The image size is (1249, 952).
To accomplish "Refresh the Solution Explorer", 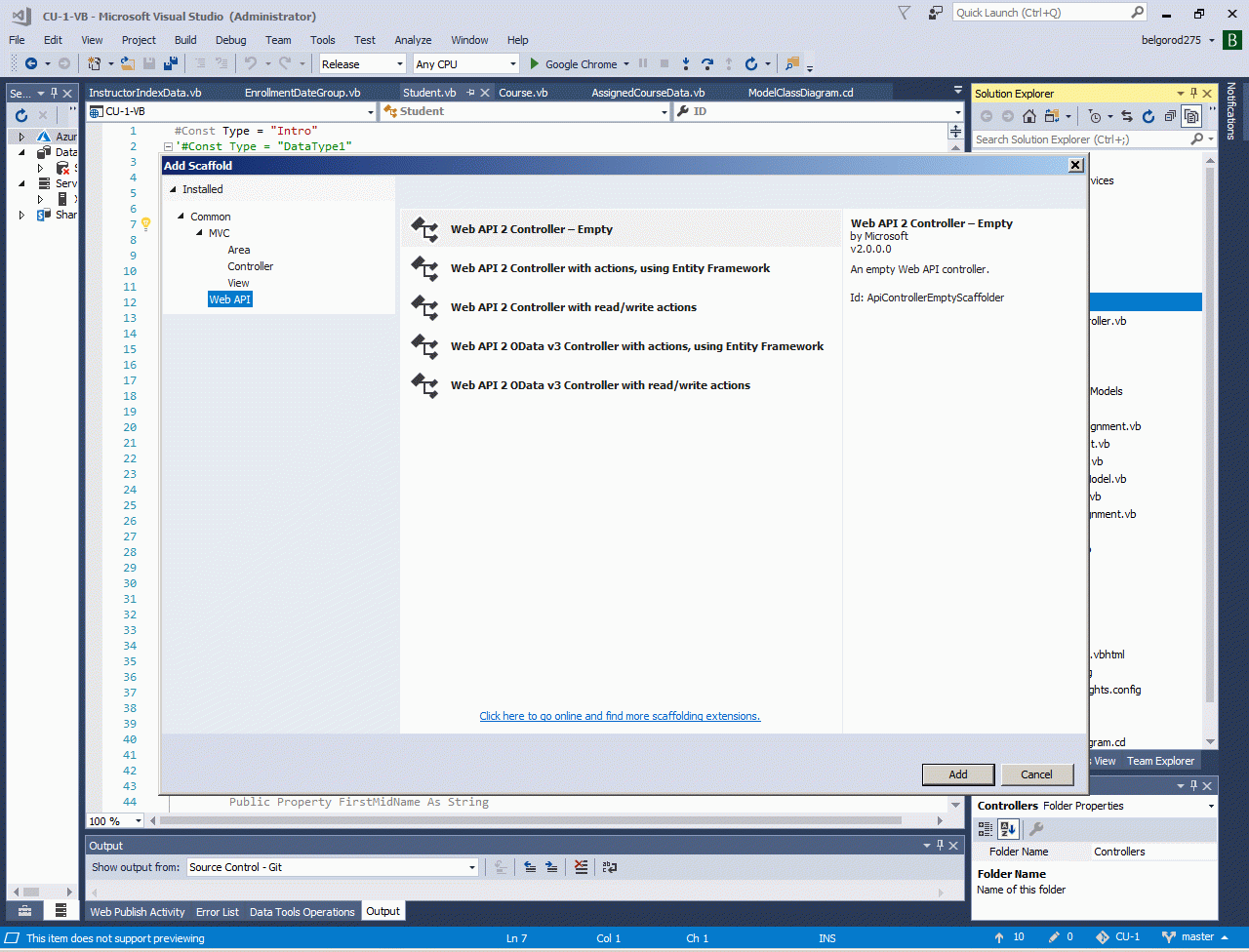I will point(1148,116).
